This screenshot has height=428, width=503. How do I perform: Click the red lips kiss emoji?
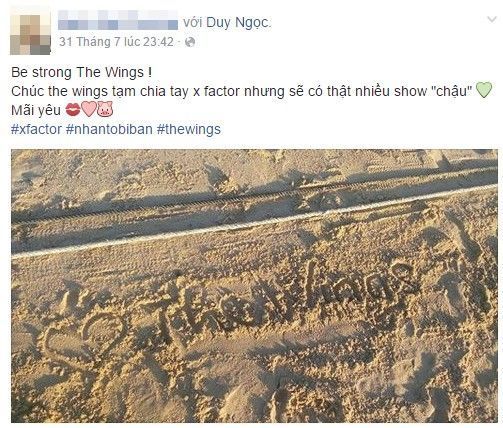(73, 109)
